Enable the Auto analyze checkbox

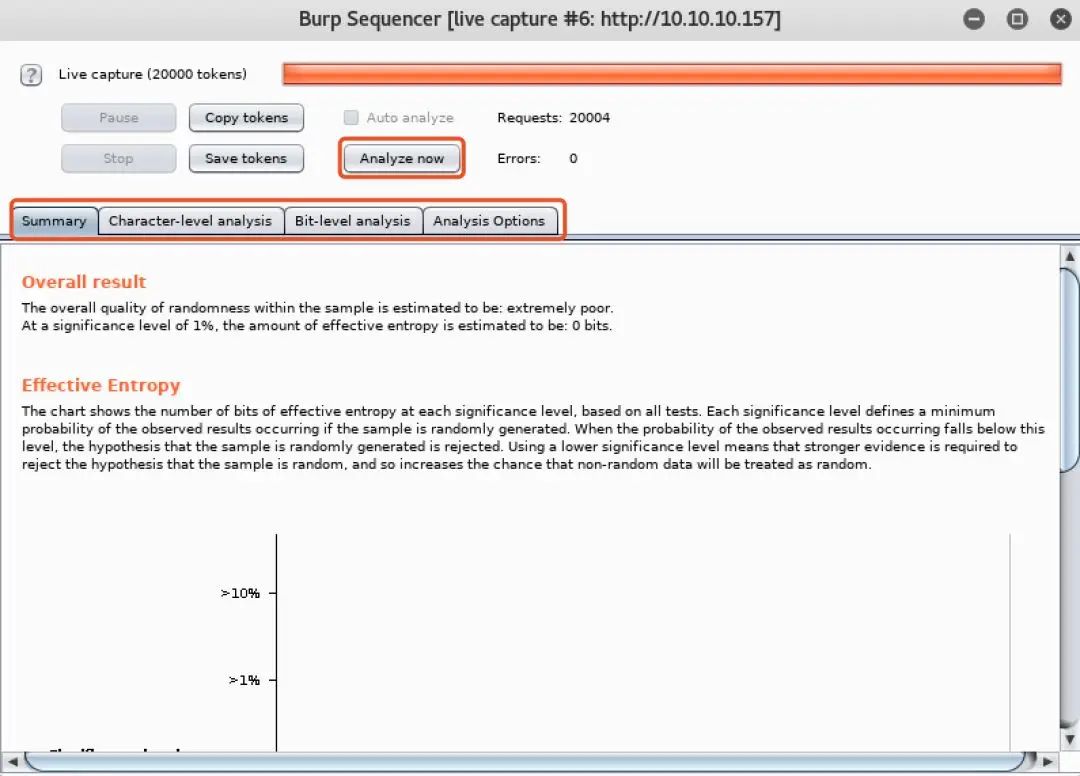pos(351,118)
